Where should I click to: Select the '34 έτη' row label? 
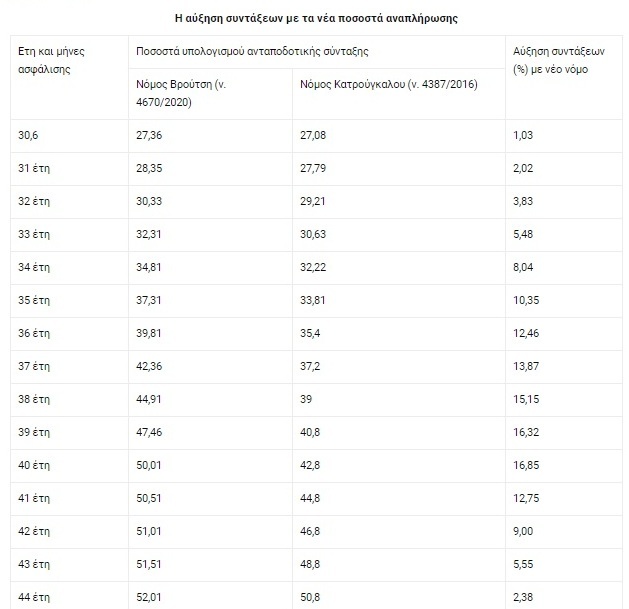coord(34,267)
